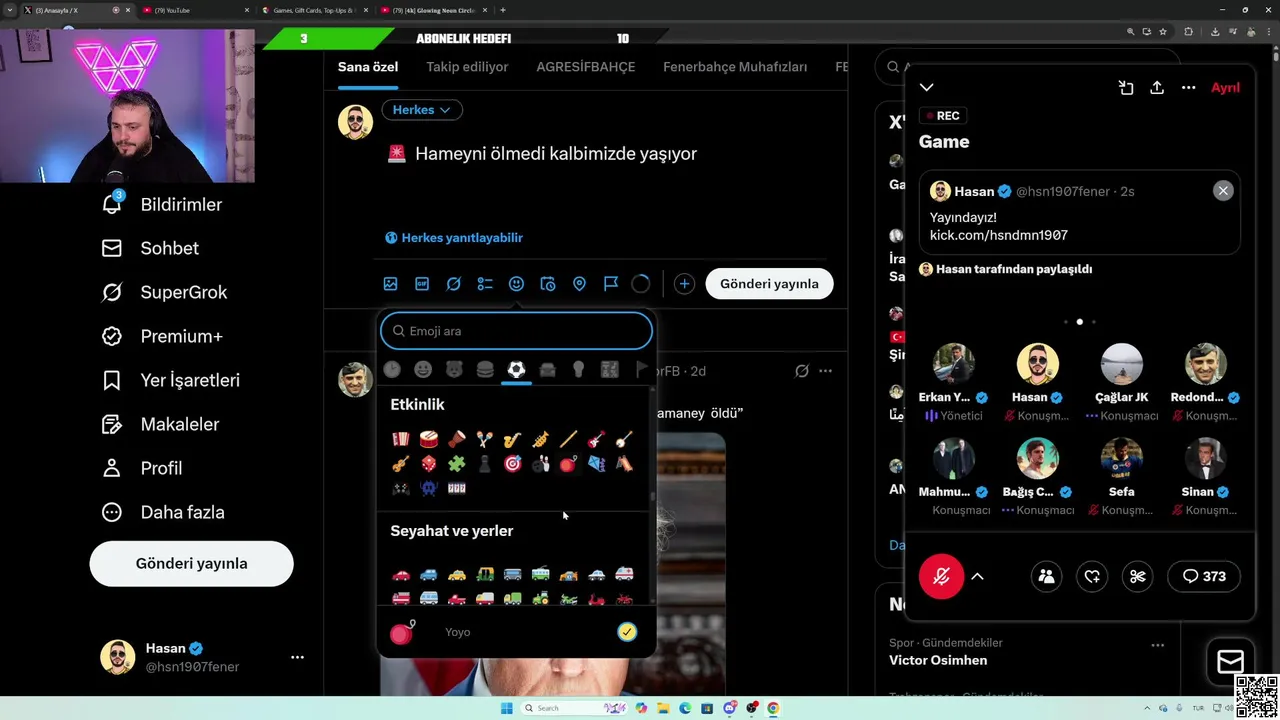Select food burger emoji category
The width and height of the screenshot is (1280, 720).
(485, 370)
